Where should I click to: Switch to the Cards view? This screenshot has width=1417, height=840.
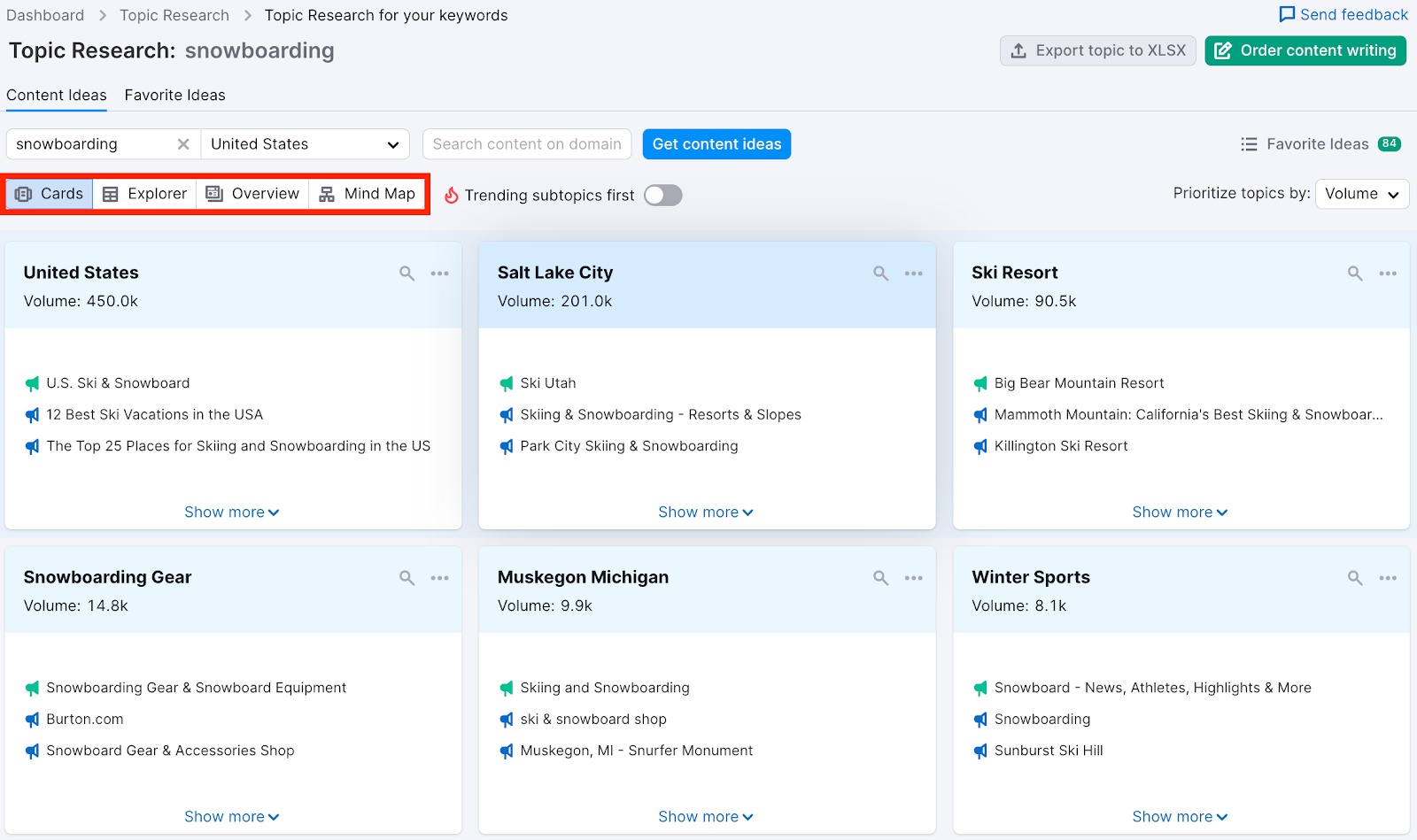click(50, 194)
